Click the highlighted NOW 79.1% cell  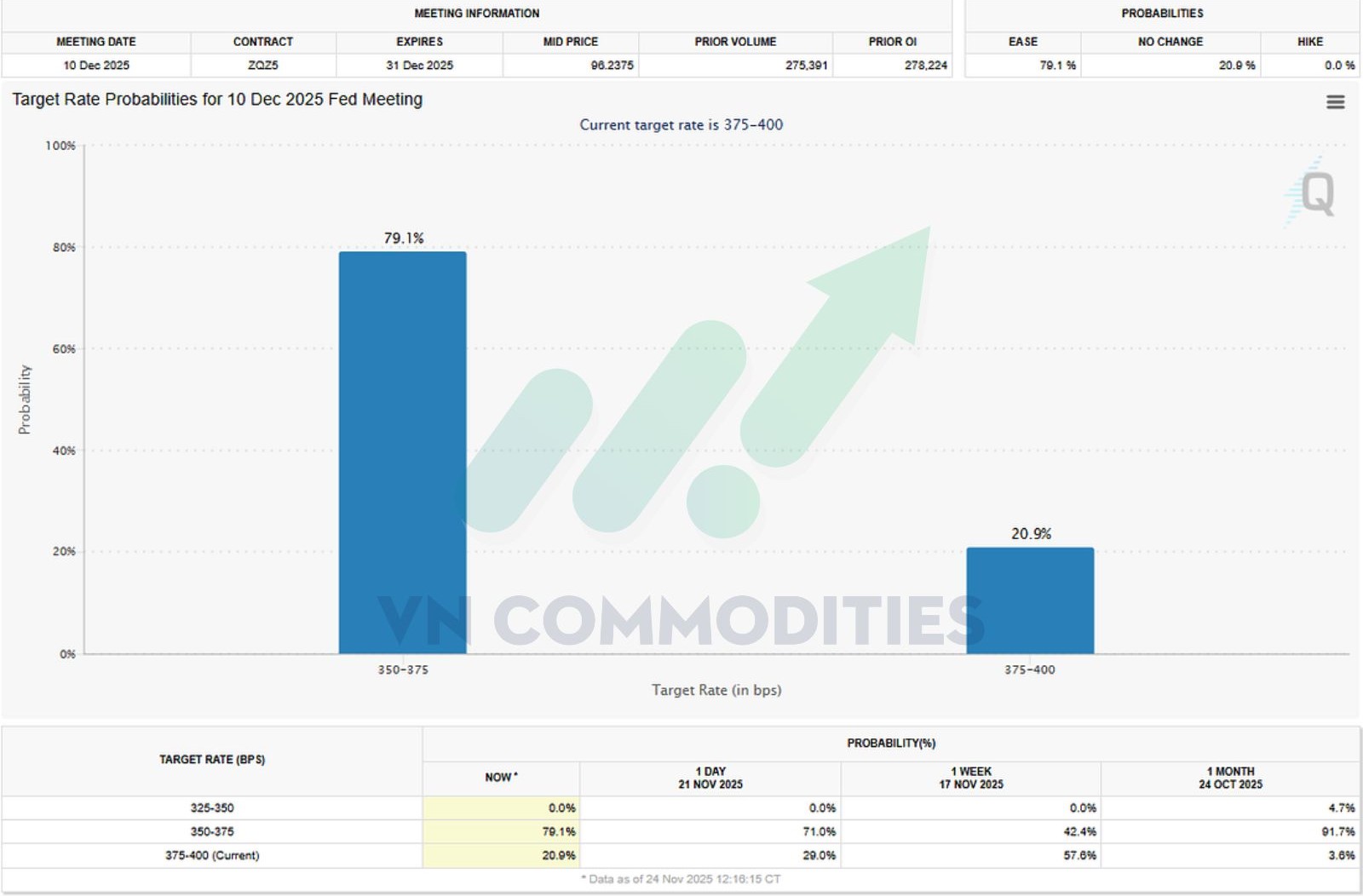[x=558, y=831]
